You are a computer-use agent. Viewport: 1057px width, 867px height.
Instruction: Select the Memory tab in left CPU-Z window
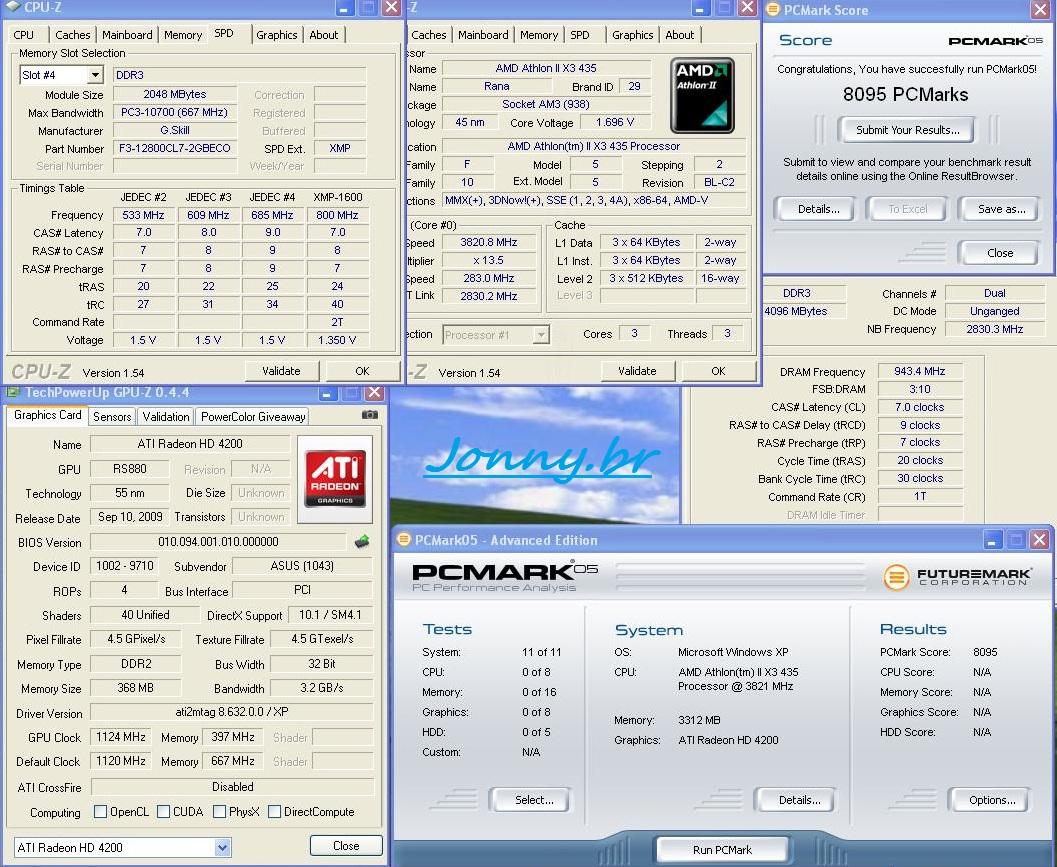183,35
